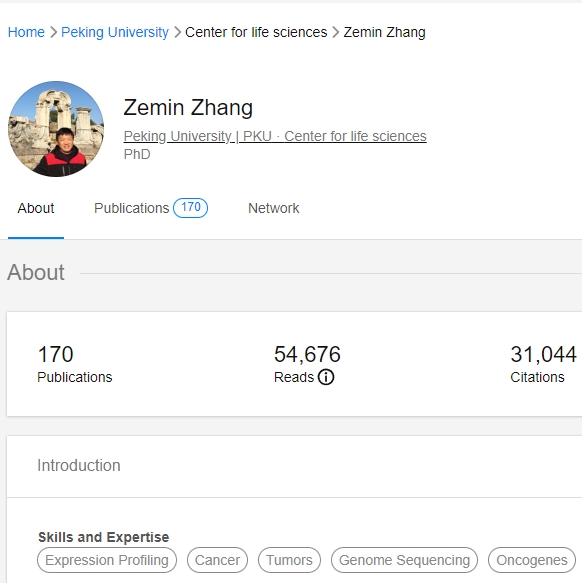The height and width of the screenshot is (583, 582).
Task: Click the Introduction heading
Action: (x=79, y=466)
